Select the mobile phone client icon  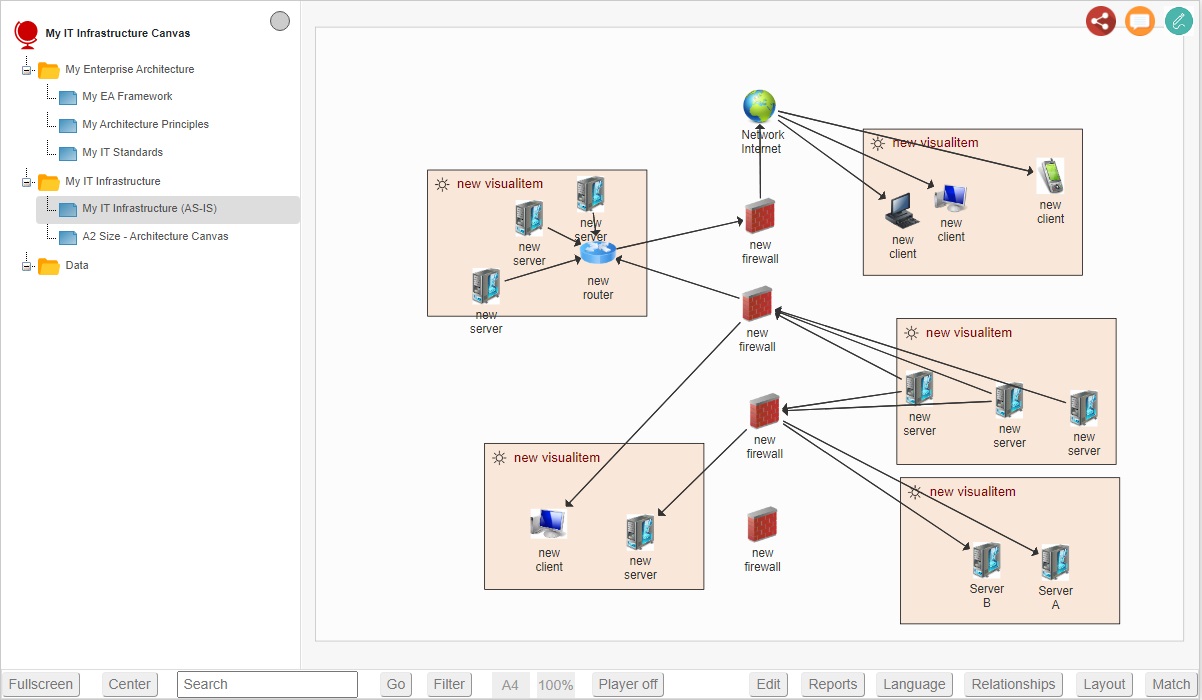[1049, 176]
